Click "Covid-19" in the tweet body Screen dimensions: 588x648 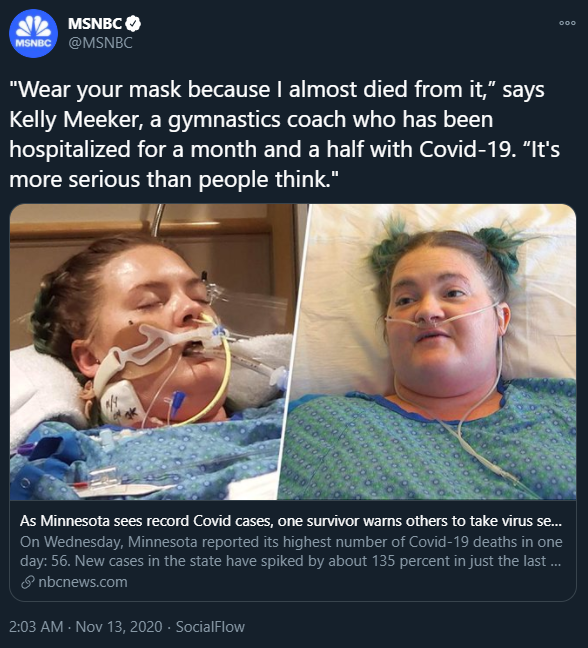pos(467,149)
